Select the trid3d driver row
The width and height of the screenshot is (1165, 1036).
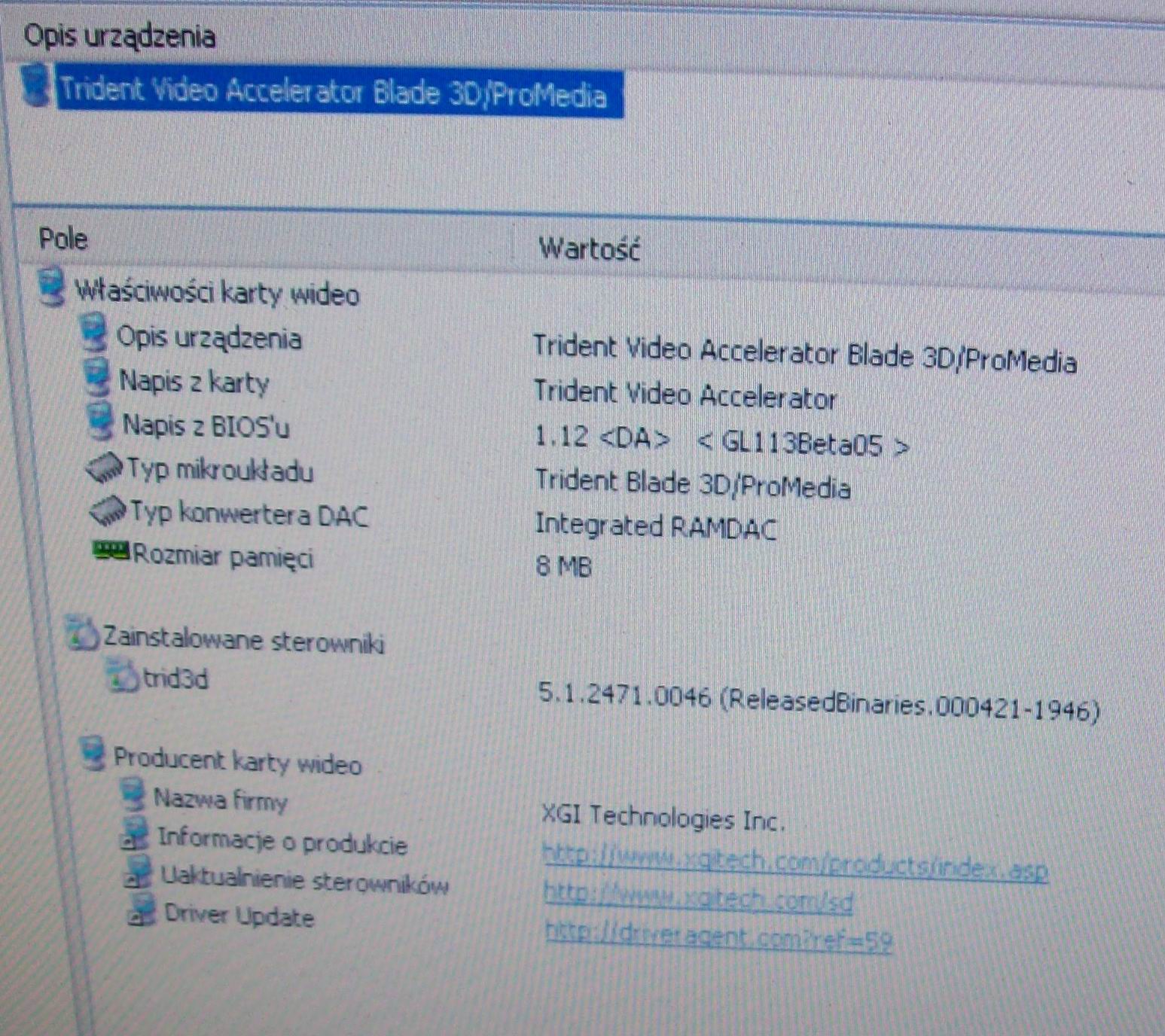click(x=175, y=679)
